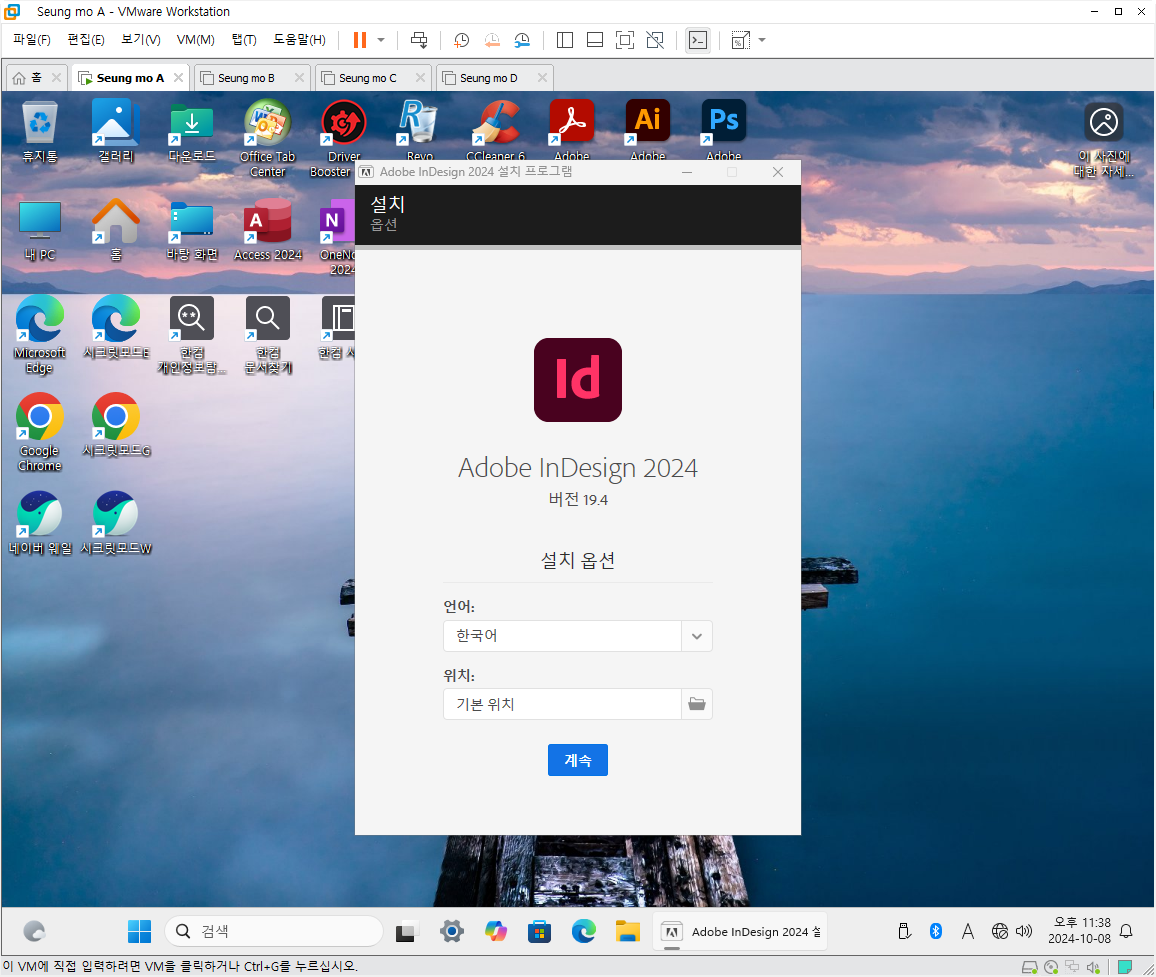Image resolution: width=1156 pixels, height=977 pixels.
Task: Select the Access 2024 desktop icon
Action: [x=268, y=230]
